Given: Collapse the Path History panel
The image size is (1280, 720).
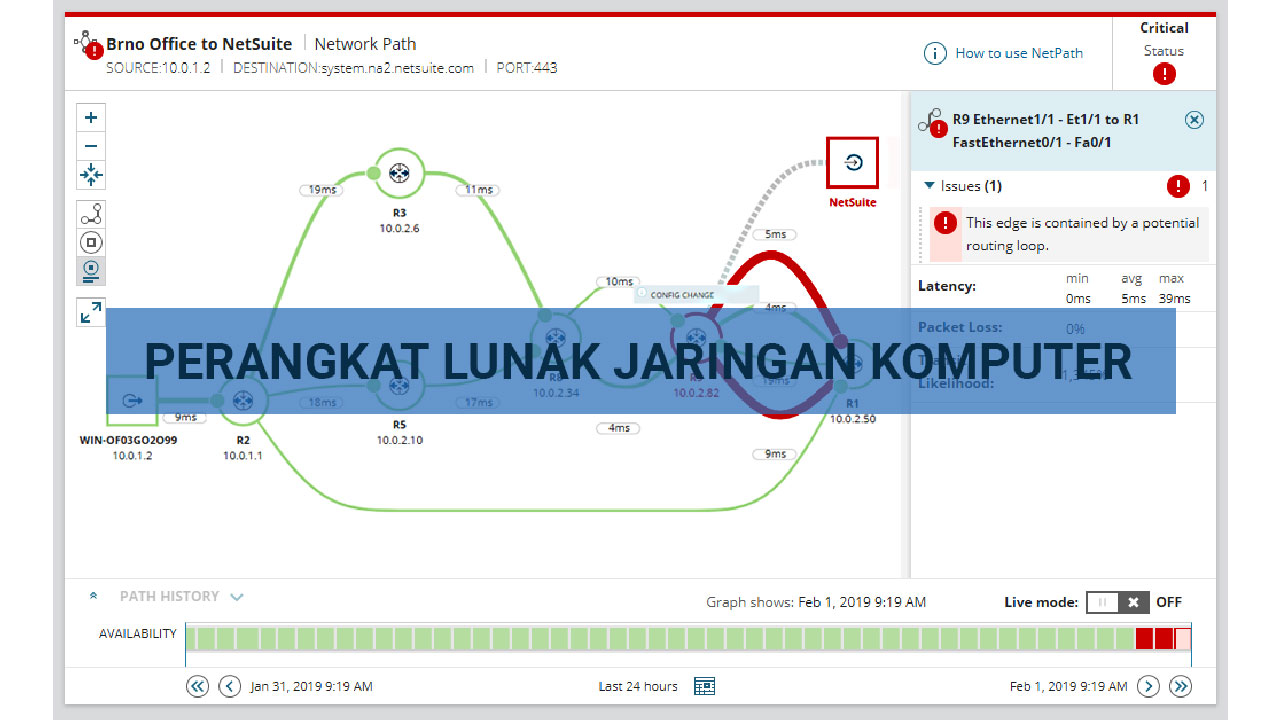Looking at the screenshot, I should pyautogui.click(x=93, y=595).
